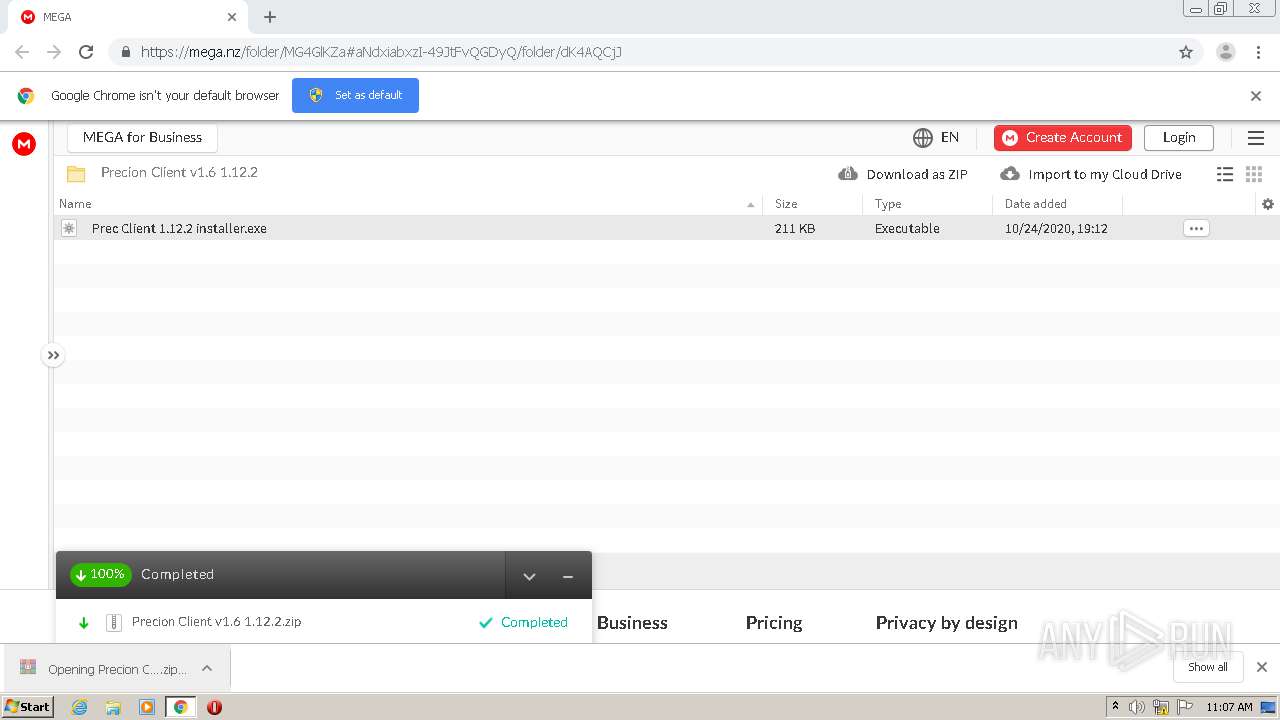The height and width of the screenshot is (720, 1280).
Task: Launch Internet Explorer from taskbar
Action: click(x=80, y=707)
